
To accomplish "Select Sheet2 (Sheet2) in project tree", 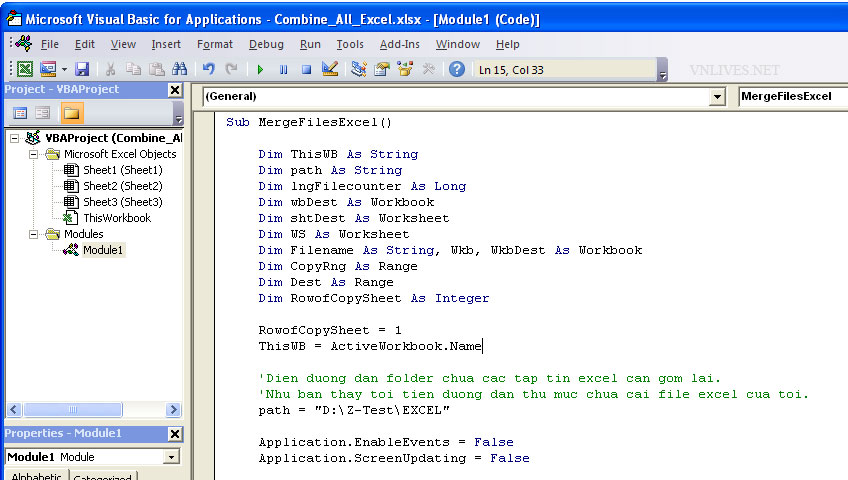I will pos(123,186).
